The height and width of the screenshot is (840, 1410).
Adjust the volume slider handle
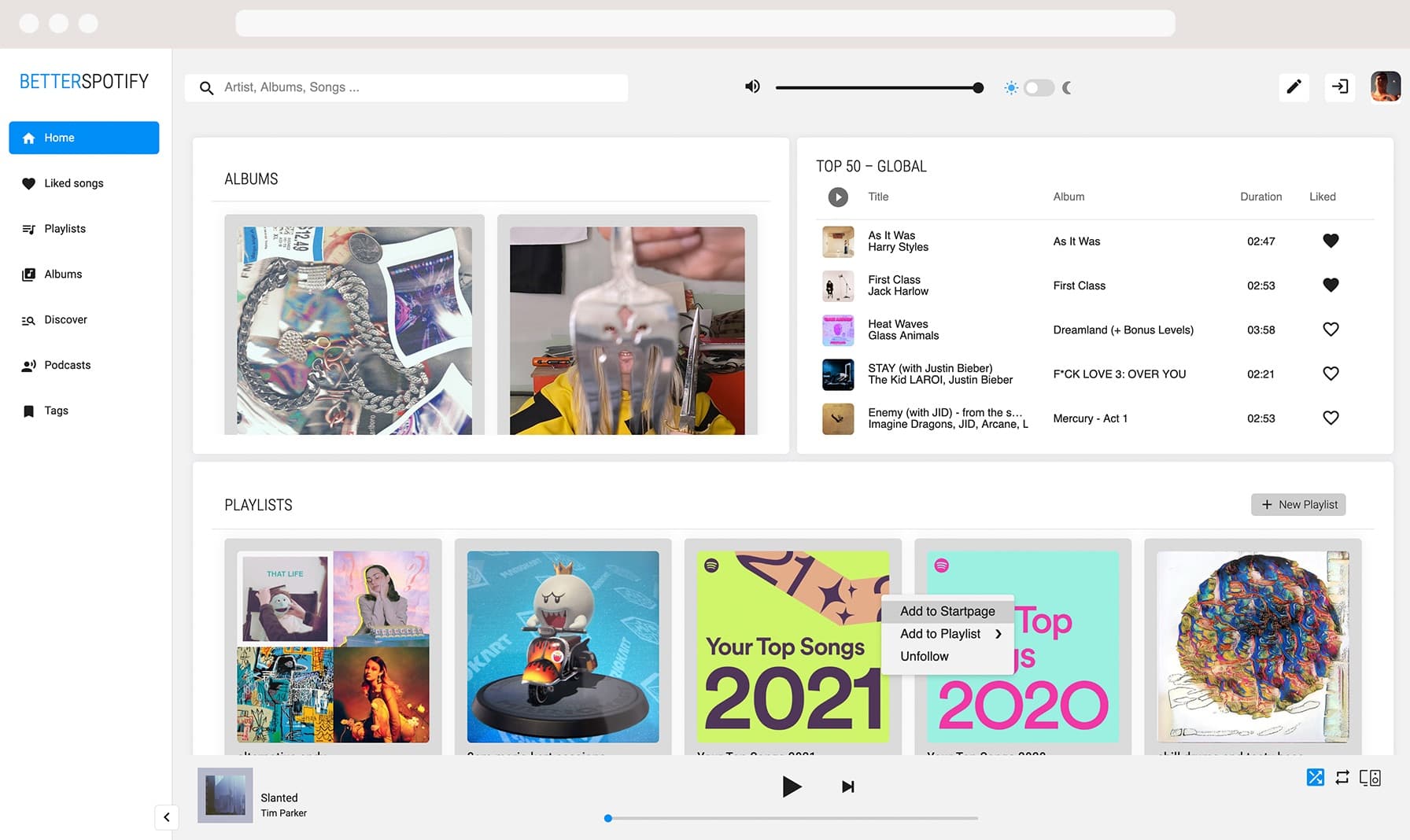coord(978,88)
